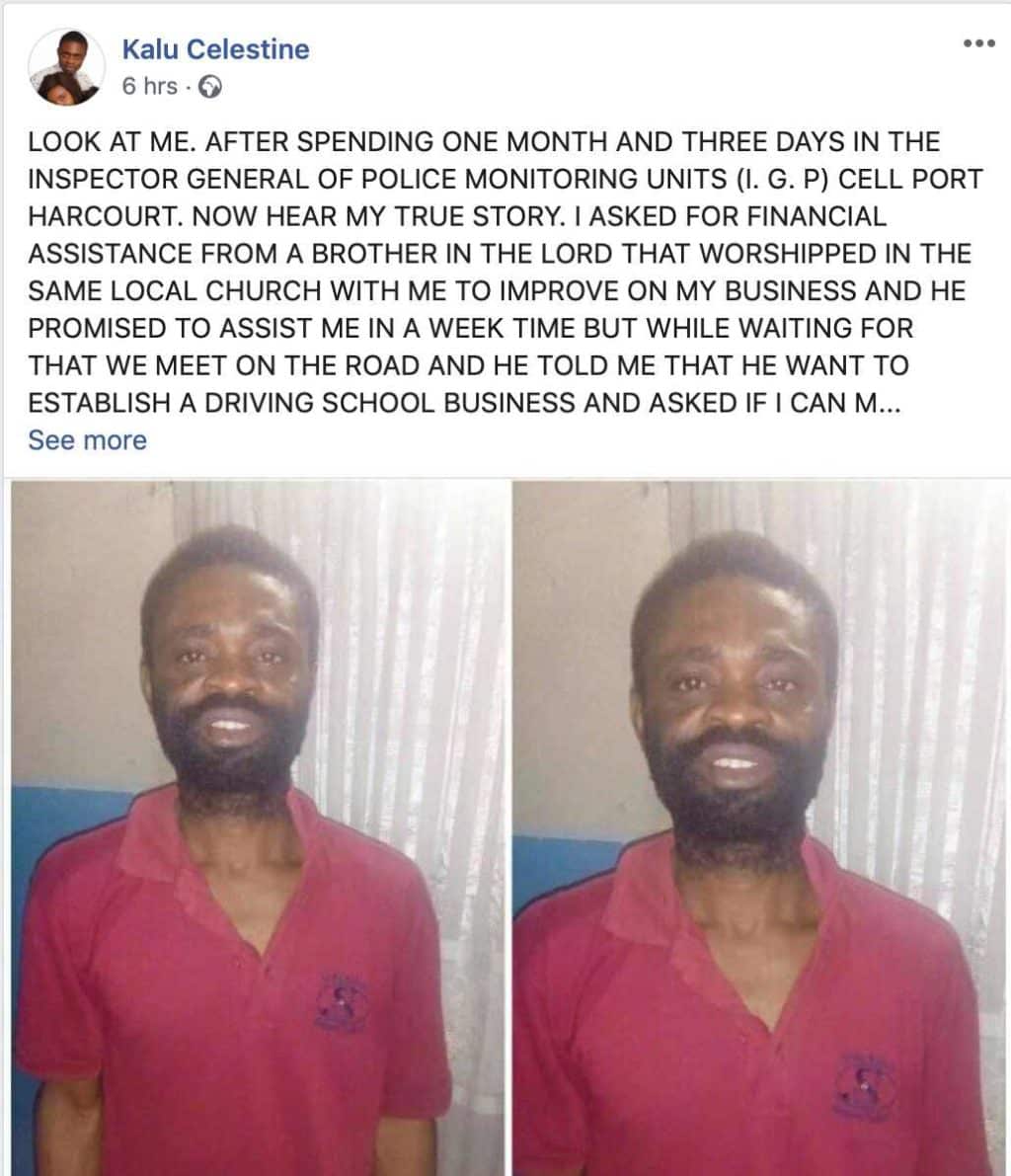Open the "6 hrs" post timestamp

pos(149,86)
